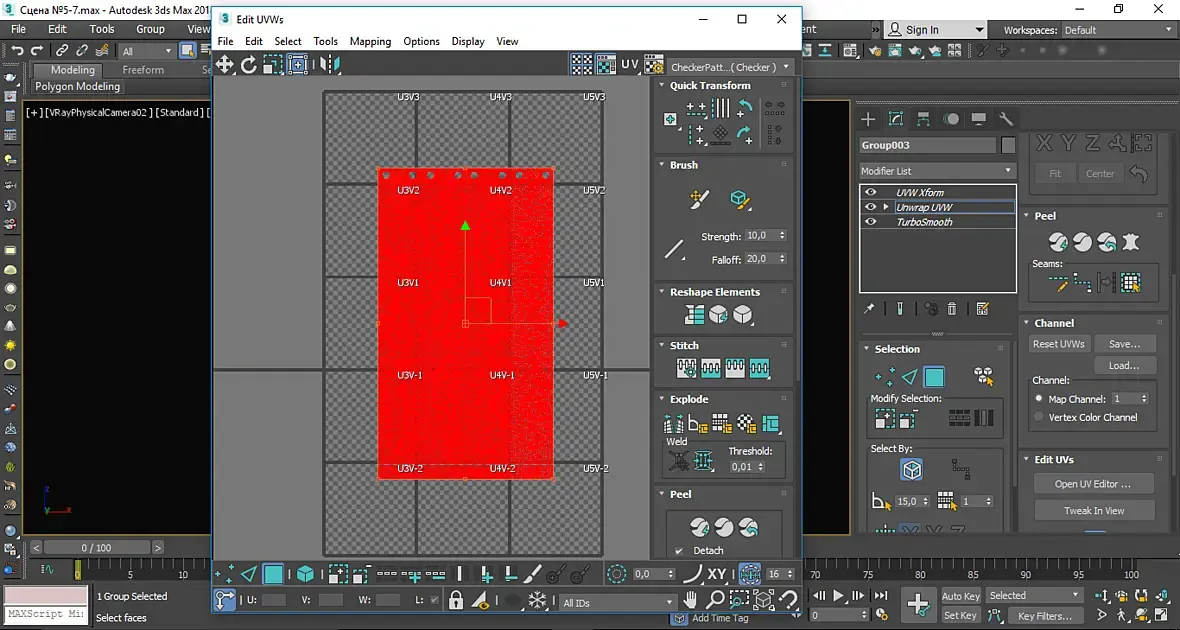Expand the Unwrap UVW modifier sub-objects
The width and height of the screenshot is (1180, 630).
tap(886, 207)
